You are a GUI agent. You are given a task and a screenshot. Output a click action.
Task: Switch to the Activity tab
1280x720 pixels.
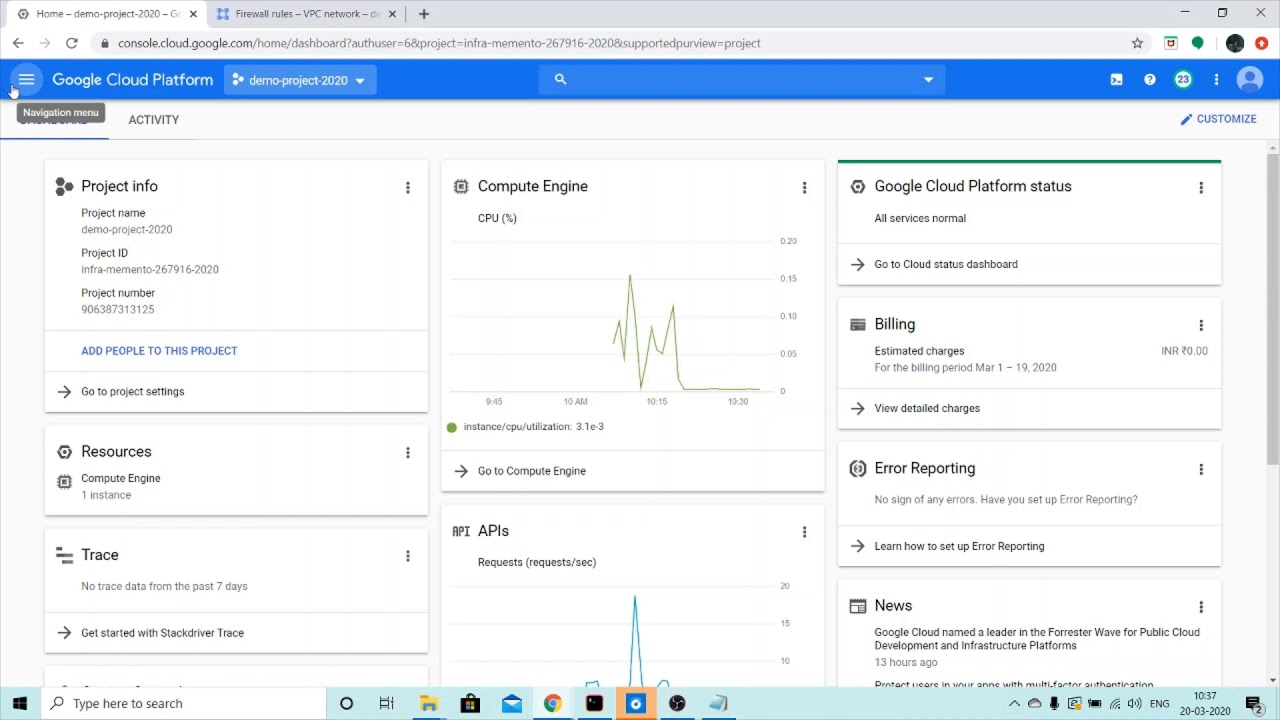tap(154, 119)
